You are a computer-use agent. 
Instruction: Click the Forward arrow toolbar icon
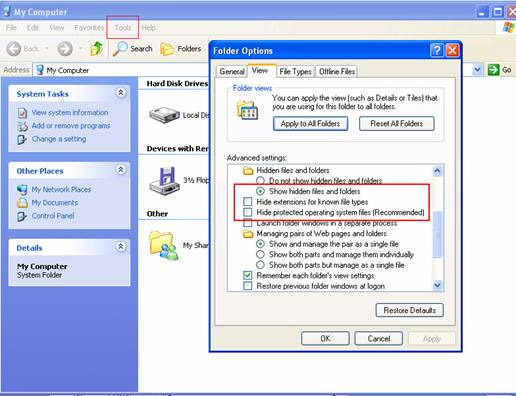pyautogui.click(x=65, y=49)
